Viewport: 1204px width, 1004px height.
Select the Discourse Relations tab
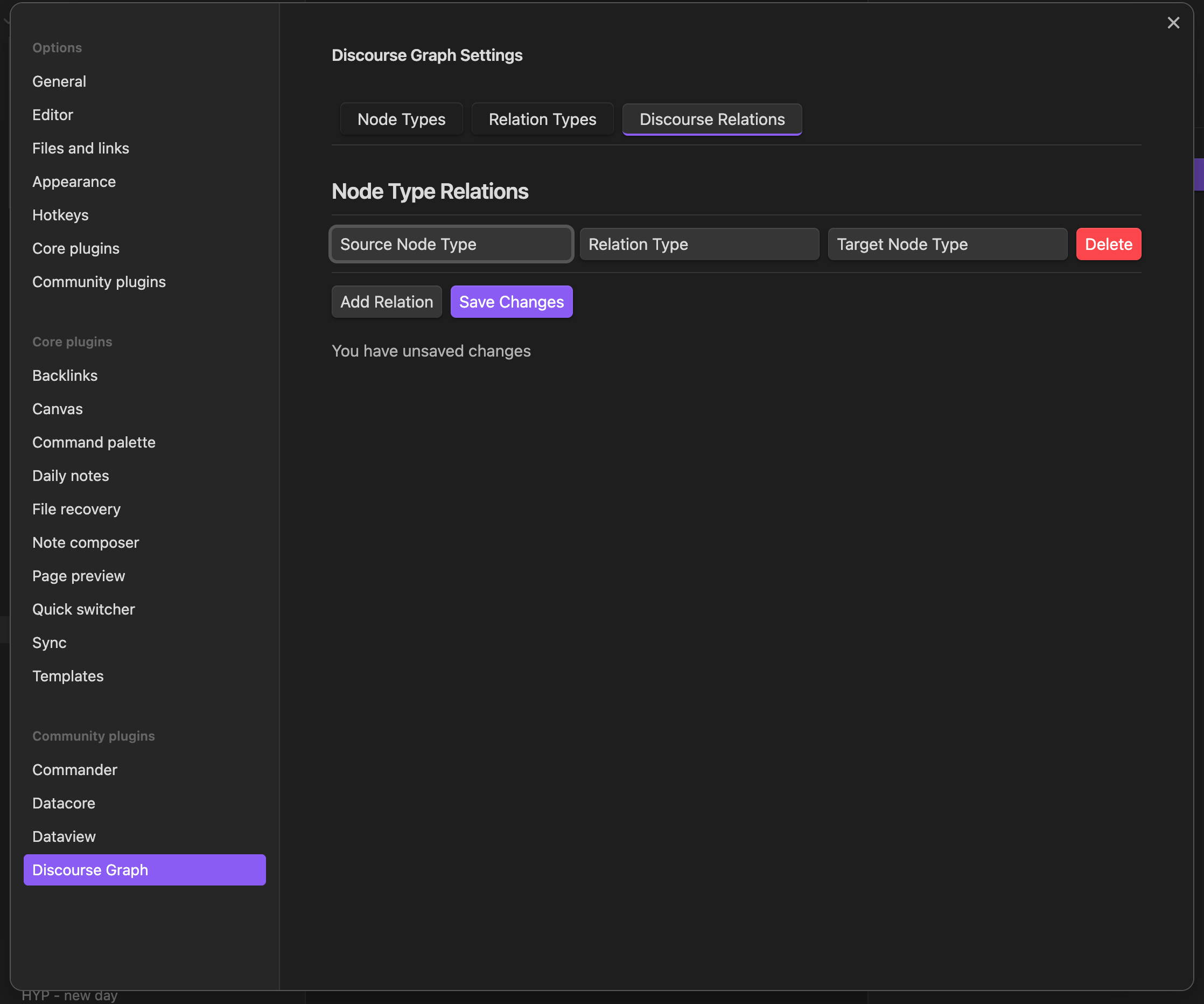711,119
